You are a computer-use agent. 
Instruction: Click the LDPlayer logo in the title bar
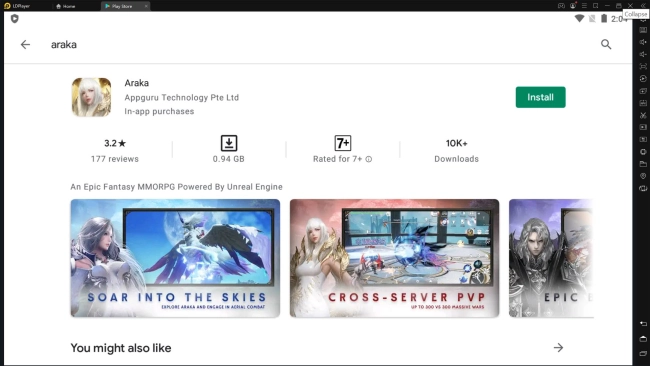tap(7, 6)
